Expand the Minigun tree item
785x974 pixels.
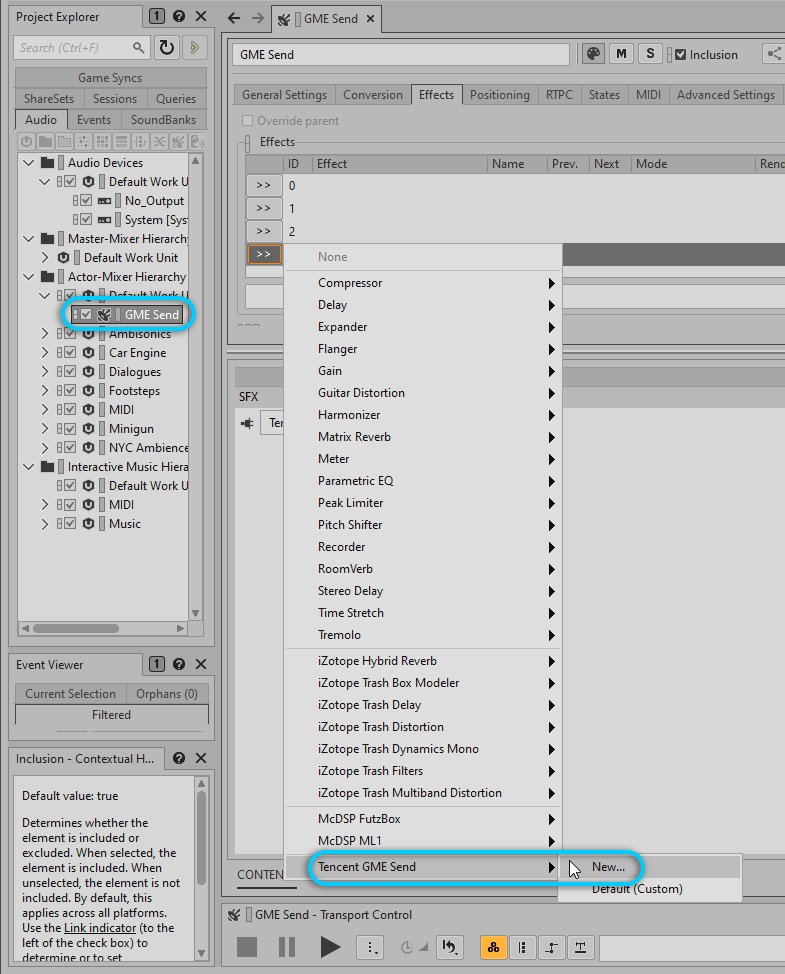click(x=44, y=429)
